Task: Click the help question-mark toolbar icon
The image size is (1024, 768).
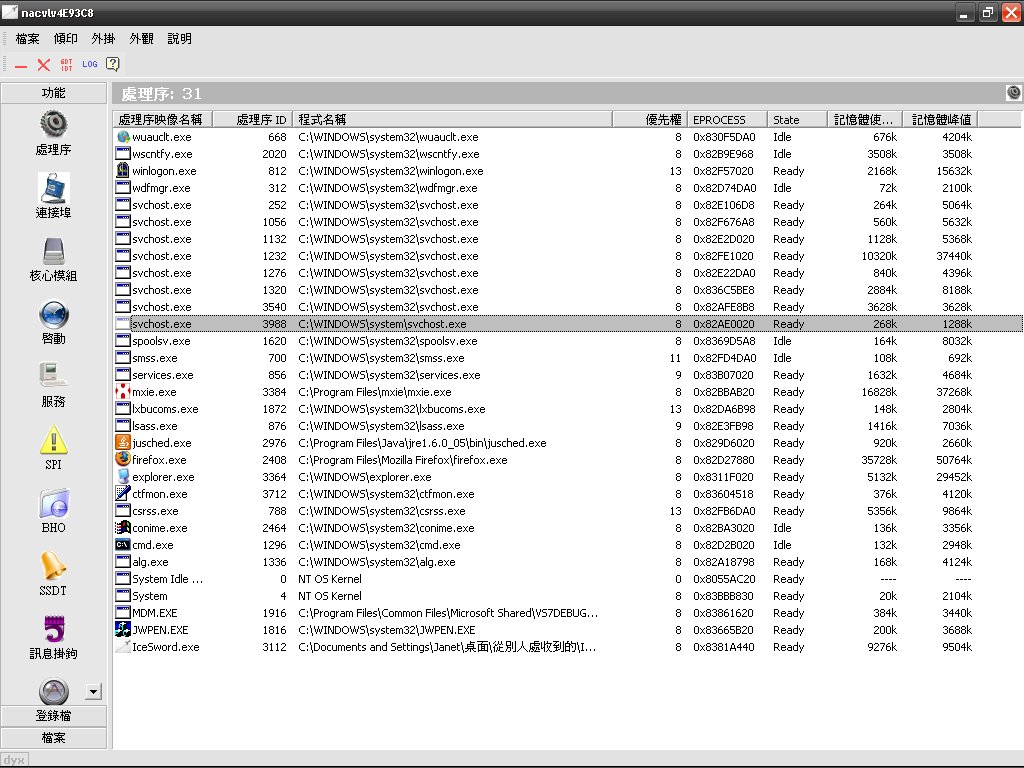Action: tap(112, 64)
